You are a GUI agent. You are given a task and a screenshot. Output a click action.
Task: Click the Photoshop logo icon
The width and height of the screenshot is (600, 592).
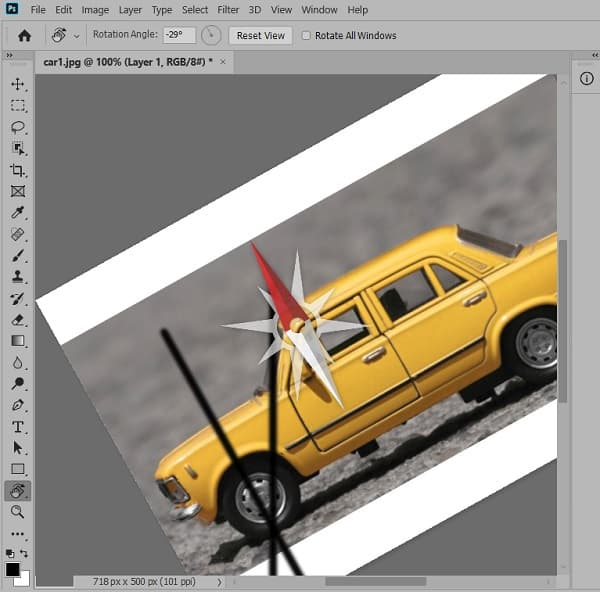click(x=12, y=8)
